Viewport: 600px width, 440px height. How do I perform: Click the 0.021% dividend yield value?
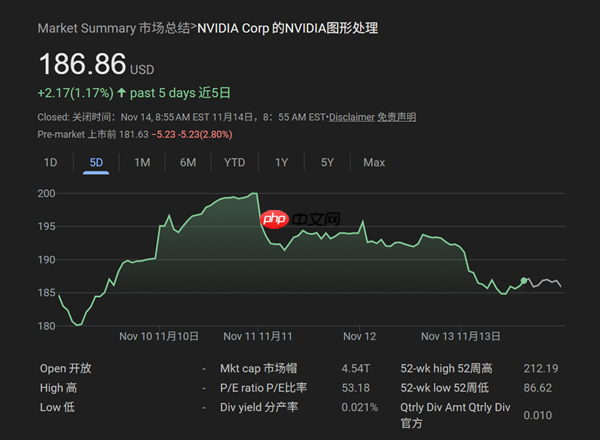click(x=359, y=407)
